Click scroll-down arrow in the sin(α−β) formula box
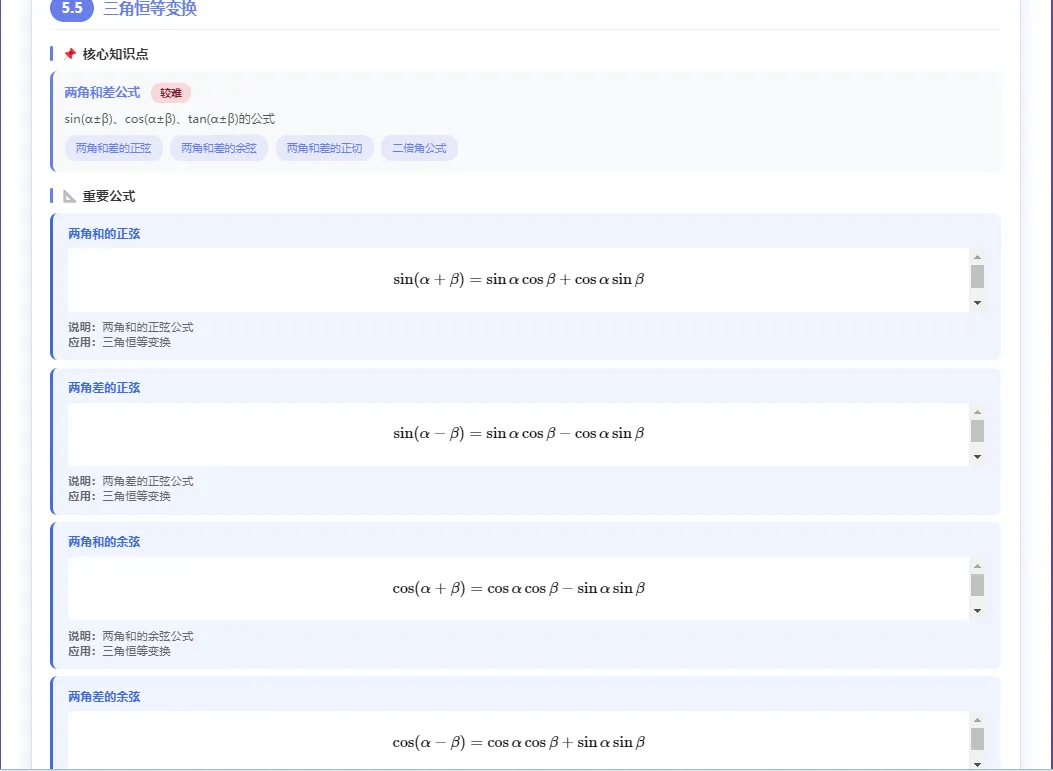This screenshot has width=1053, height=771. tap(977, 457)
